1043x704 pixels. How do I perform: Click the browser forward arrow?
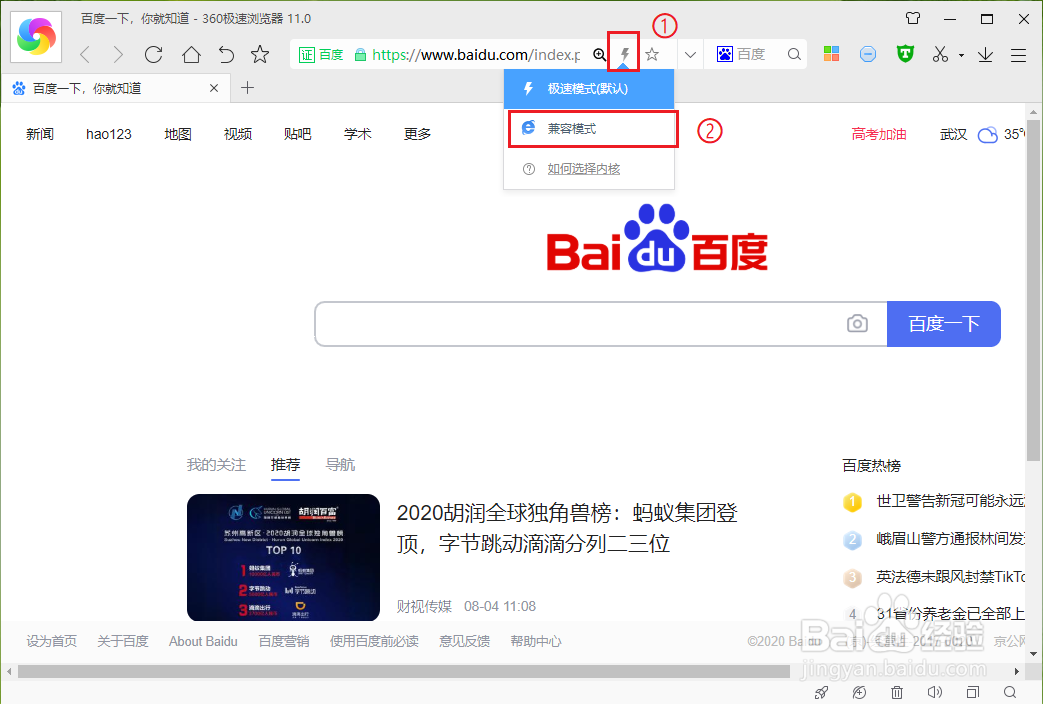pos(118,54)
